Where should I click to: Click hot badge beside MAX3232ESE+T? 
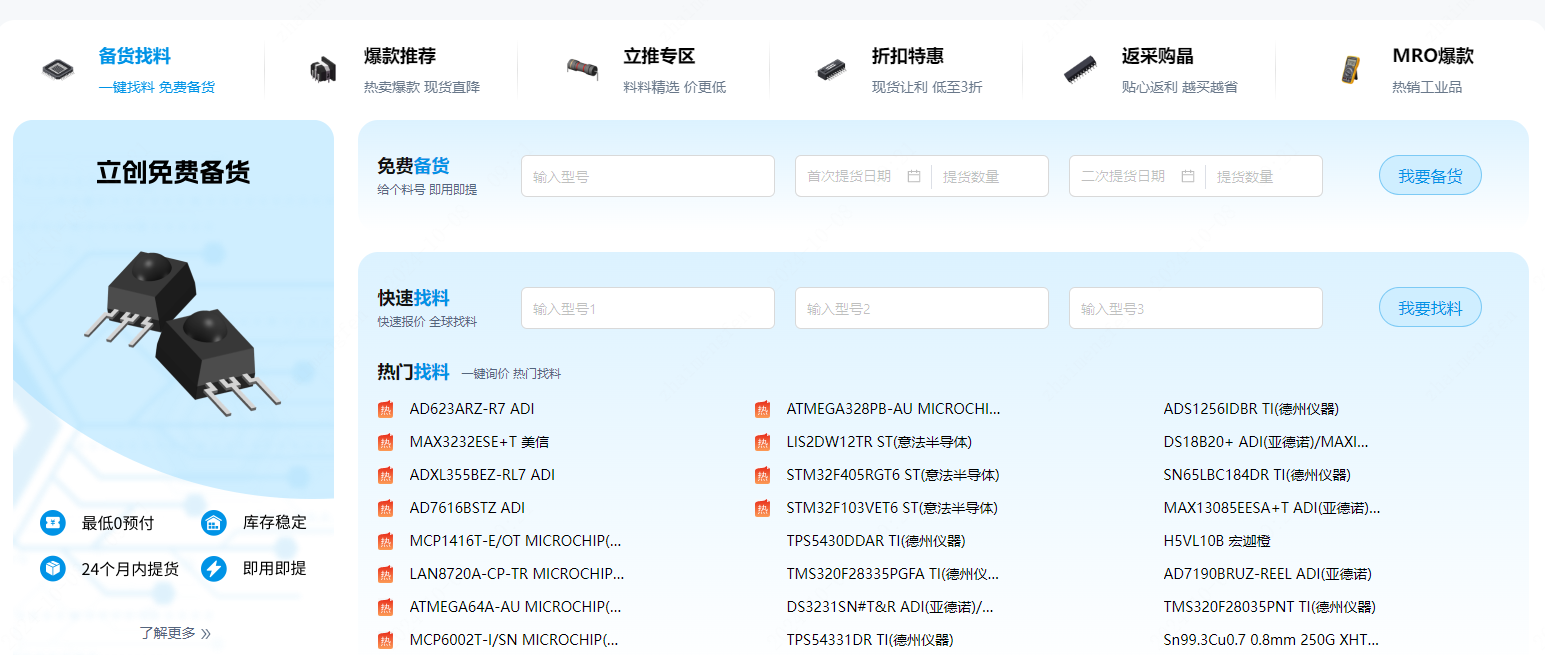coord(385,442)
